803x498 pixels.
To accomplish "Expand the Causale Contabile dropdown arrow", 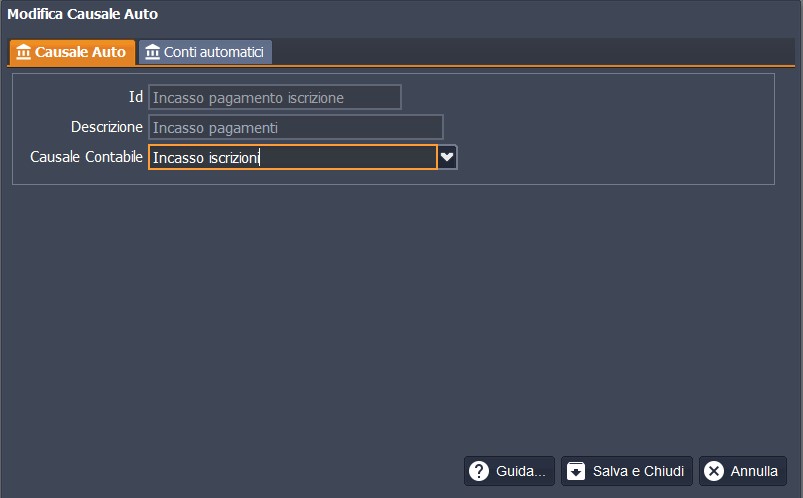I will pos(448,158).
